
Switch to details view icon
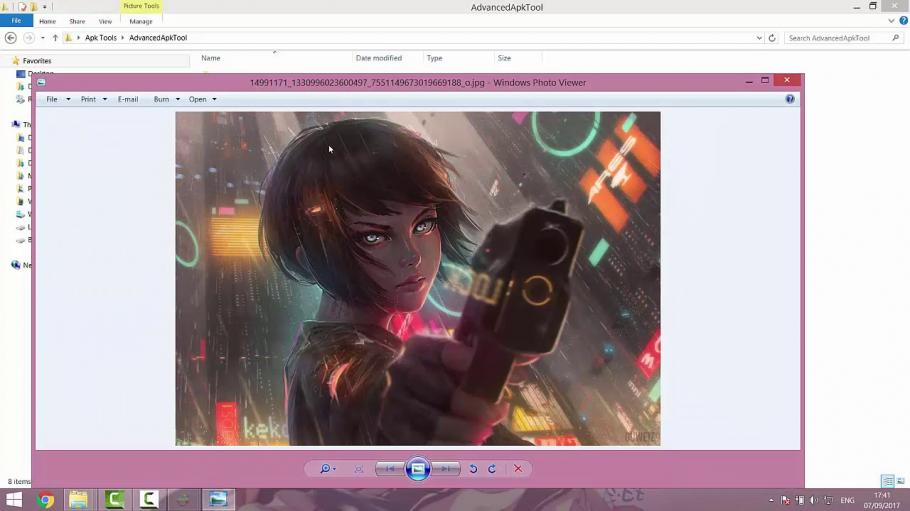click(887, 481)
